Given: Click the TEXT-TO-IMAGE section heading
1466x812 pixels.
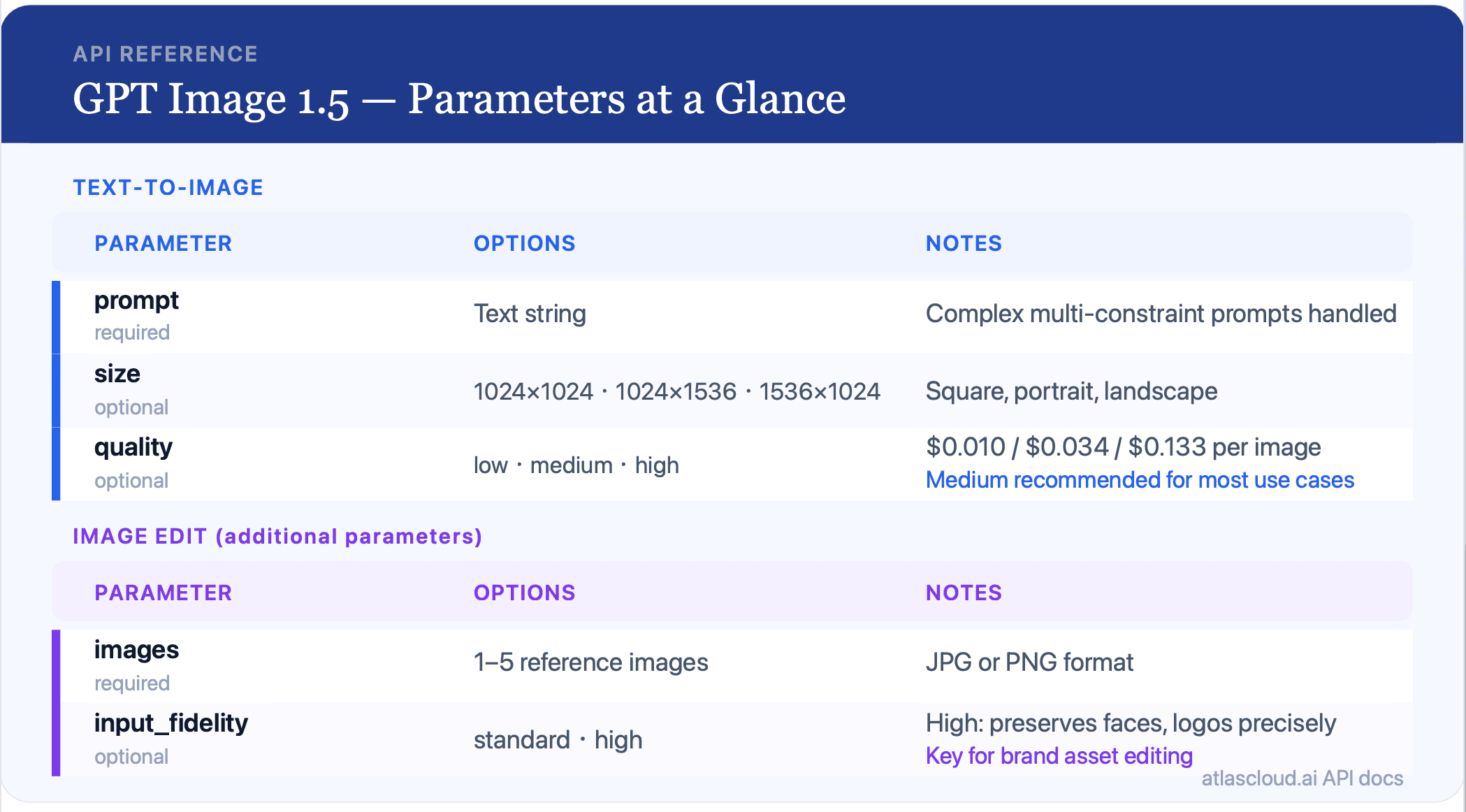Looking at the screenshot, I should pyautogui.click(x=168, y=187).
